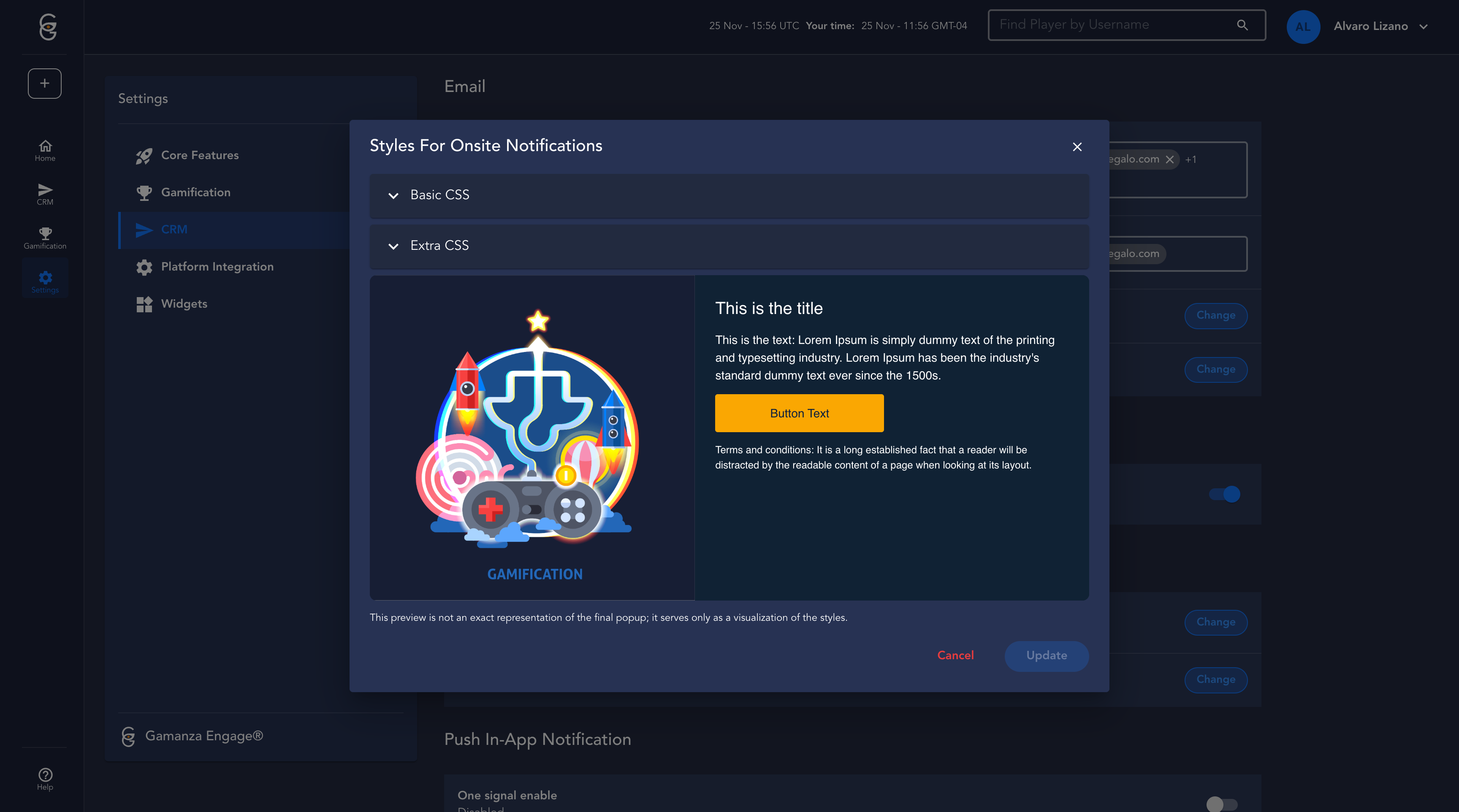Click the Gamanza logo in the sidebar
Screen dimensions: 1459x812
coord(48,27)
